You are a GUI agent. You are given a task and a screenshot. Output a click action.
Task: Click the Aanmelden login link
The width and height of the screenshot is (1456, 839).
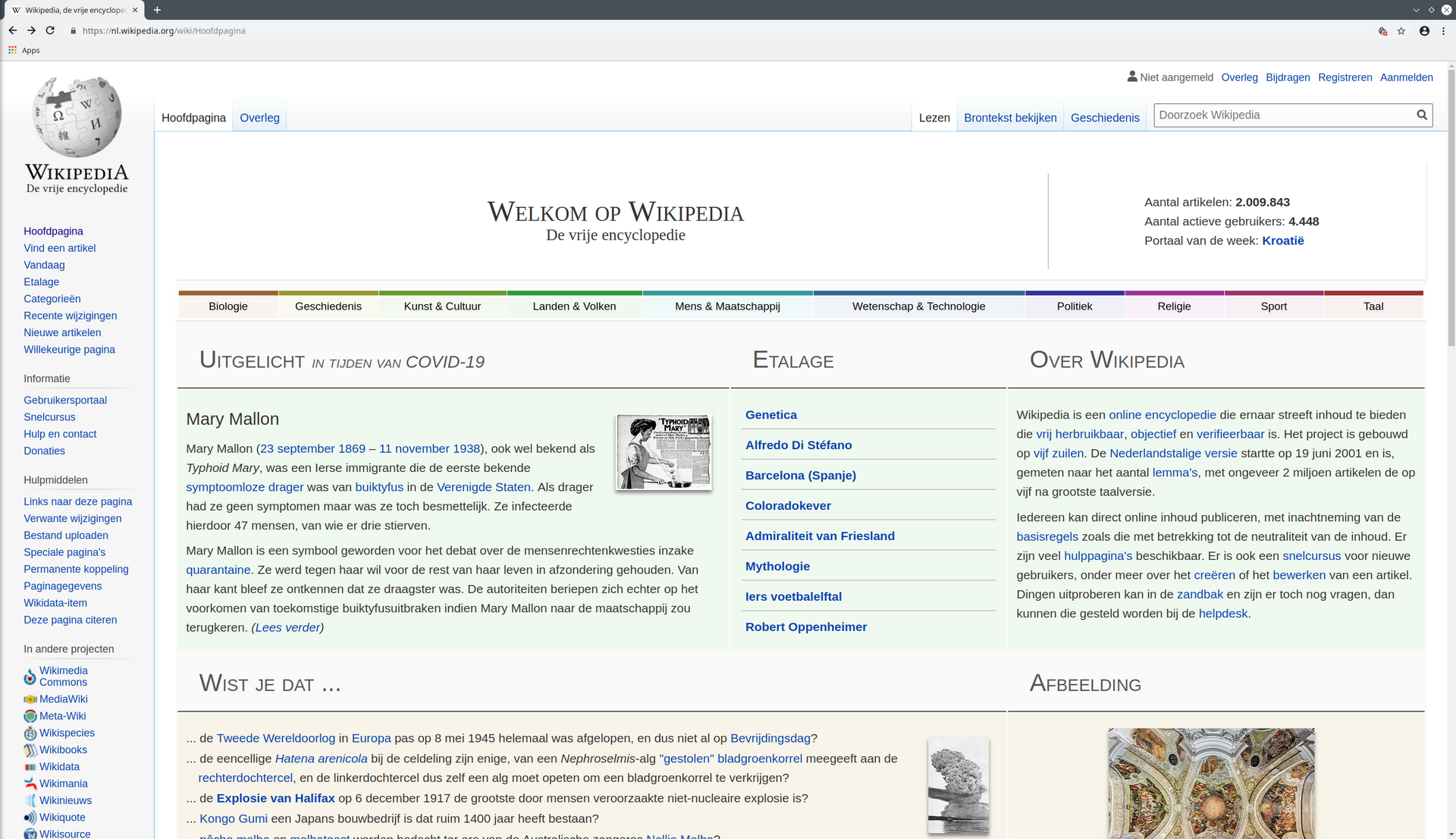tap(1406, 77)
